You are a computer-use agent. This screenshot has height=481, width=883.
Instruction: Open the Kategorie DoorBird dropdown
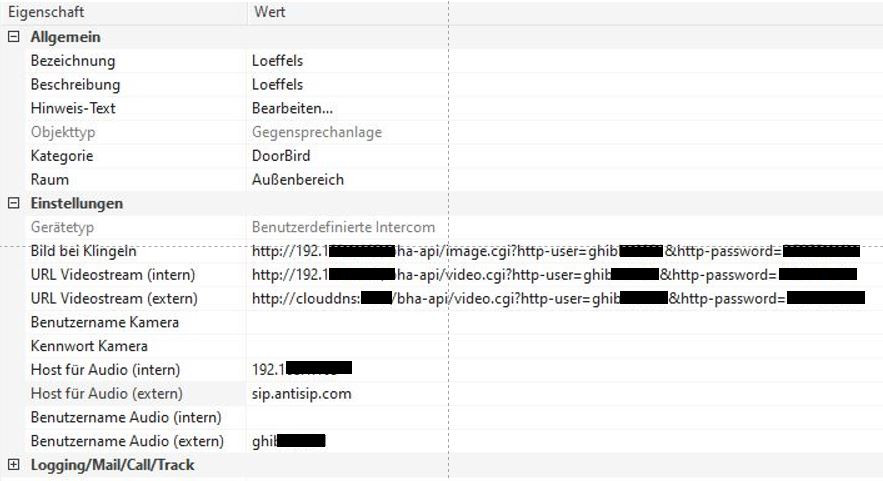[281, 156]
